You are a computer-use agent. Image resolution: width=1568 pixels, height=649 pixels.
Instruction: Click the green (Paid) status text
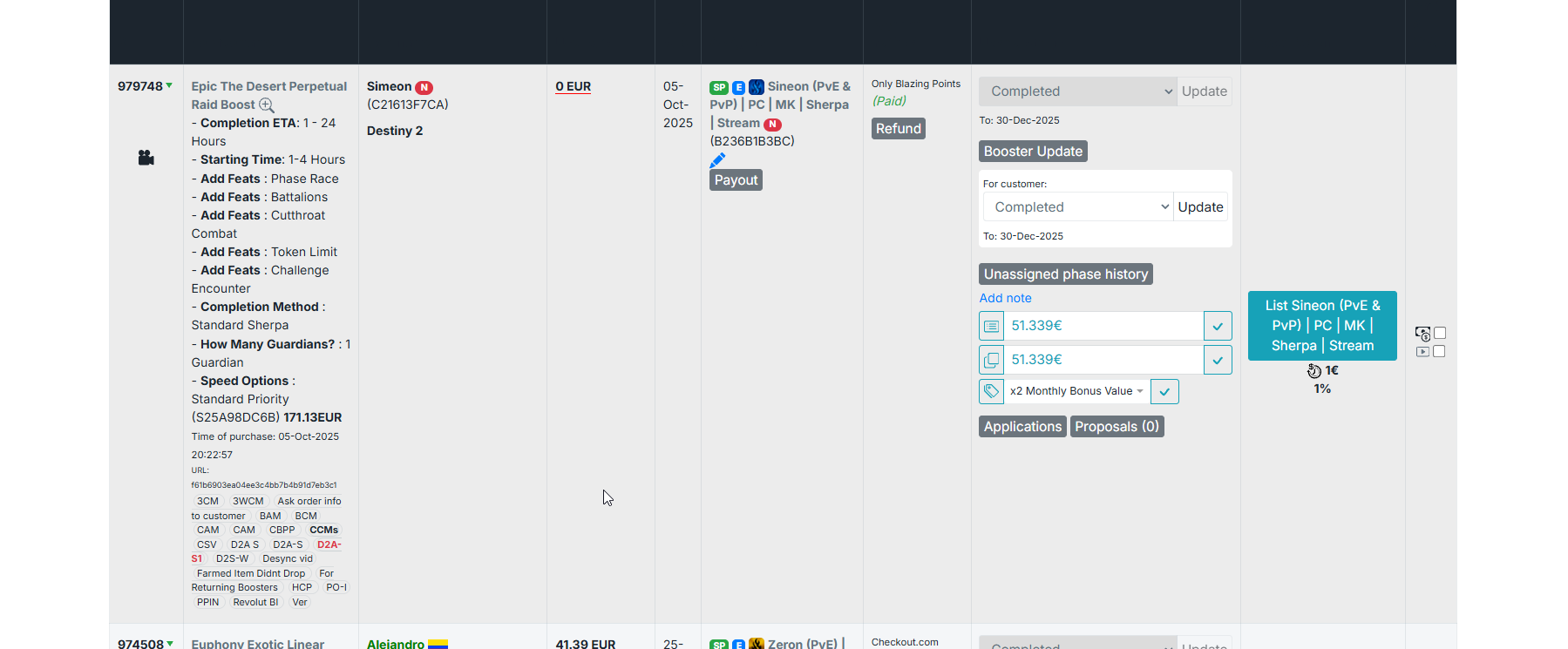(889, 102)
